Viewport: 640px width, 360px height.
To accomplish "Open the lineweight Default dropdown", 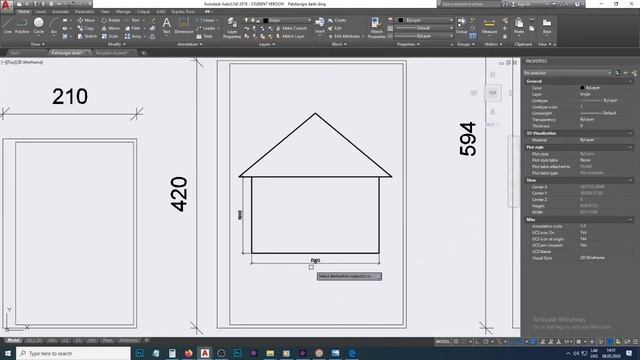I will point(425,28).
